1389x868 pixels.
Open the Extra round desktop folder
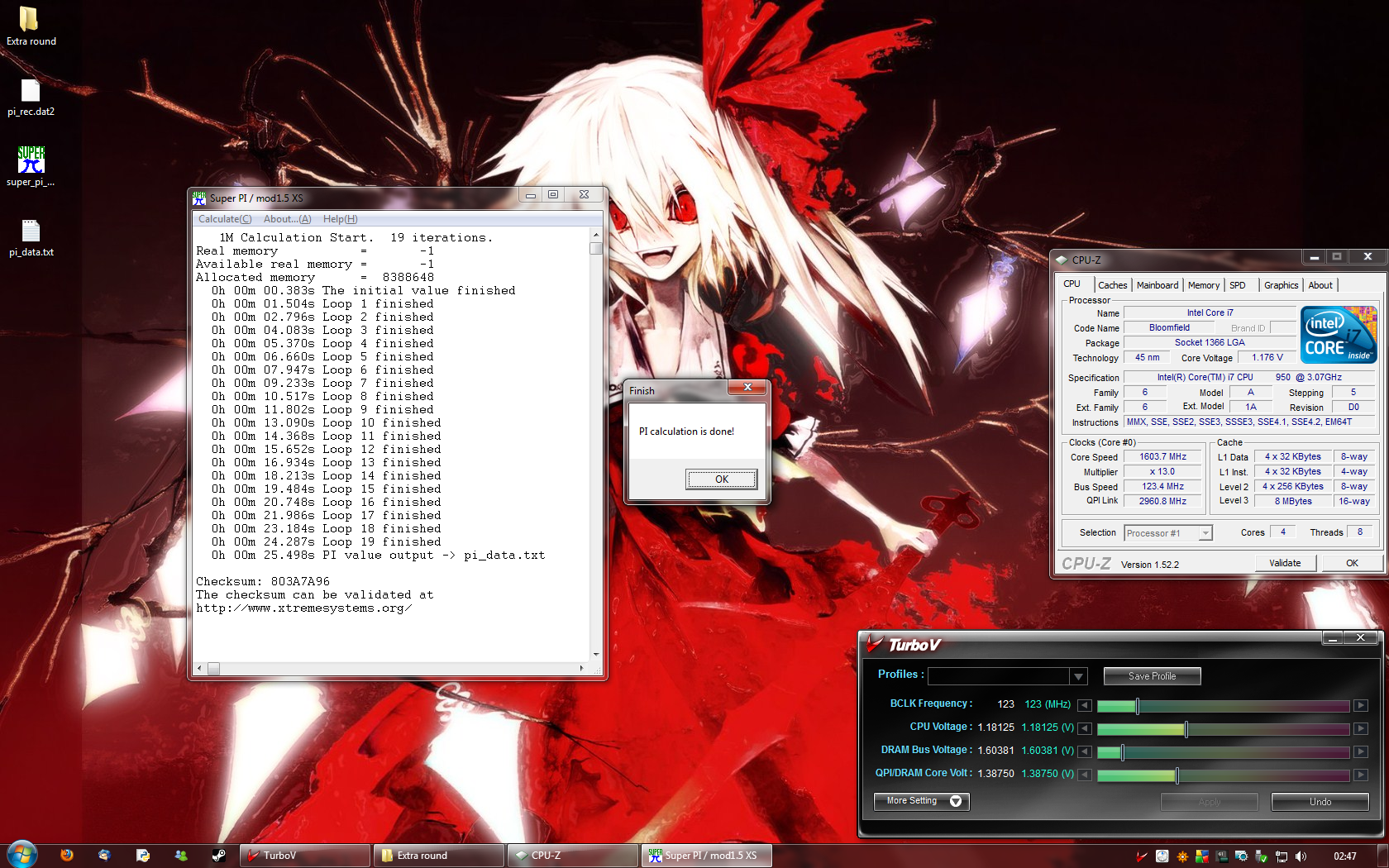click(29, 20)
